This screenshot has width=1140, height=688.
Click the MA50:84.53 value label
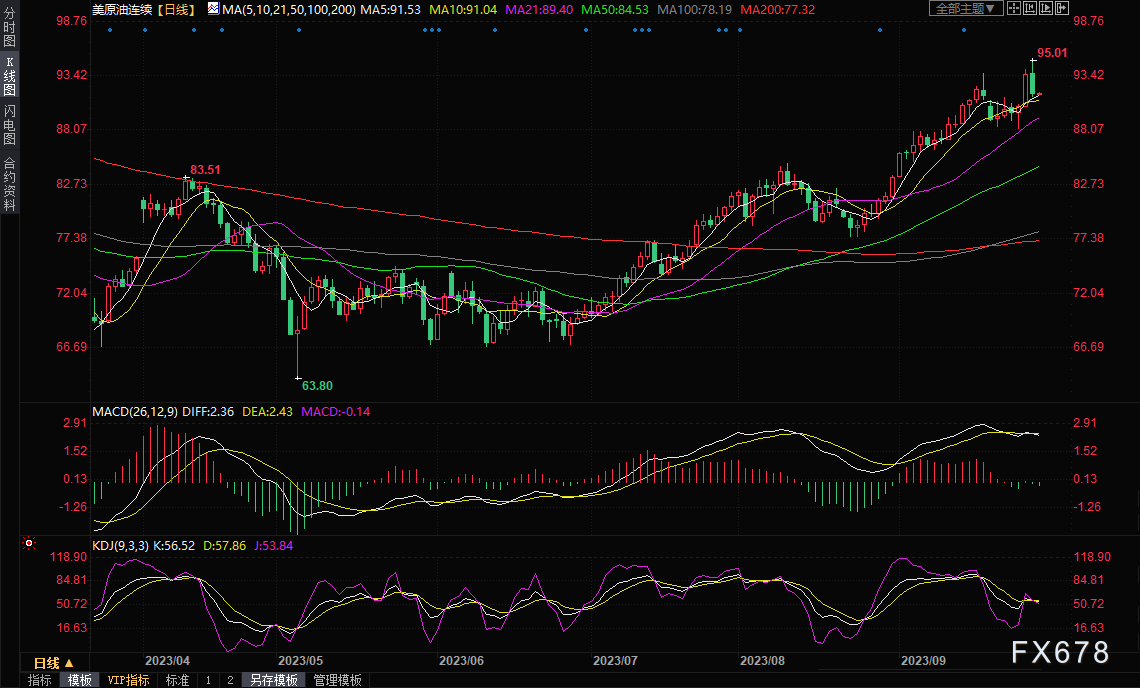[x=615, y=9]
